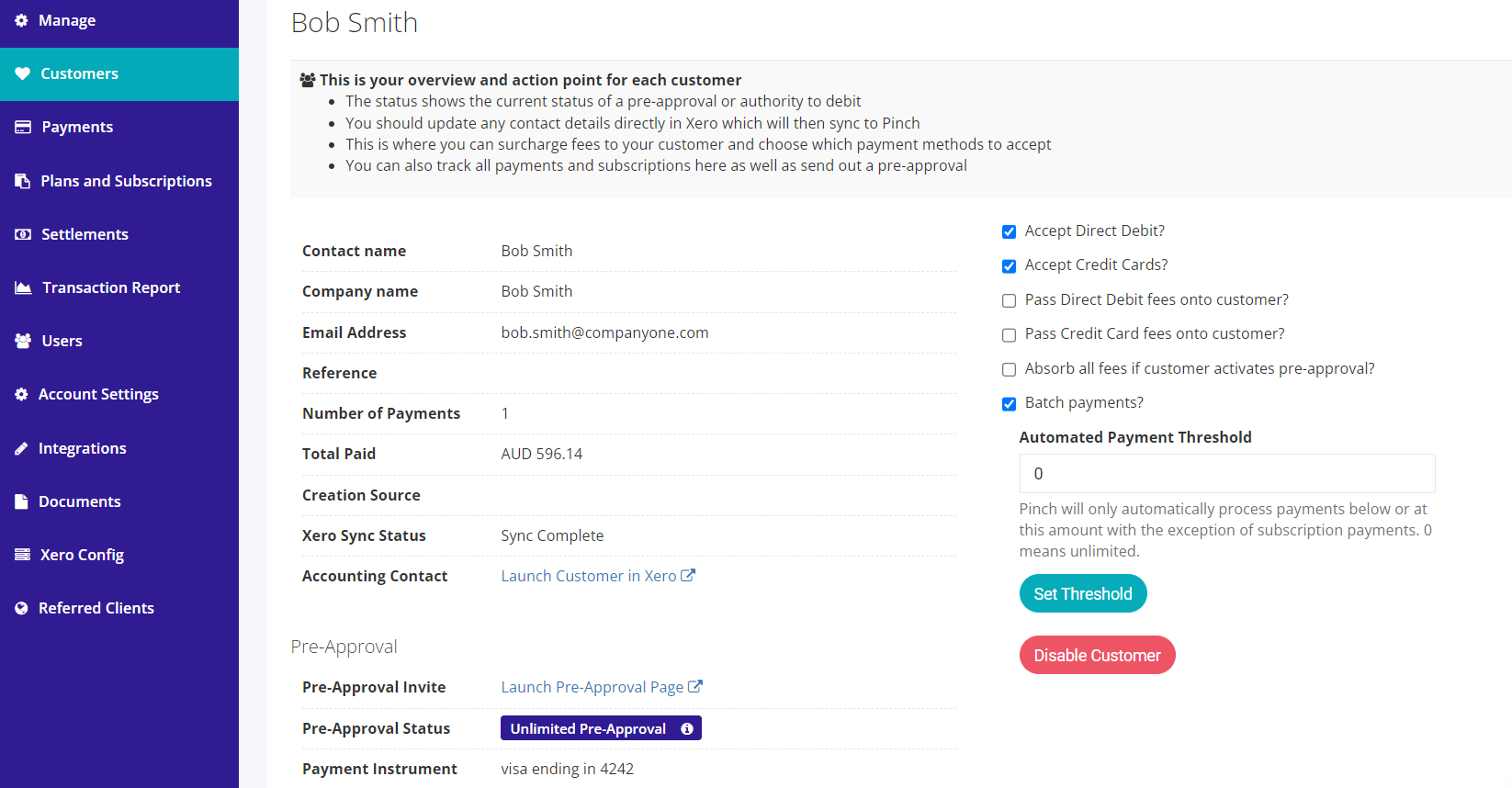Open Account Settings in sidebar
Image resolution: width=1512 pixels, height=788 pixels.
tap(119, 394)
